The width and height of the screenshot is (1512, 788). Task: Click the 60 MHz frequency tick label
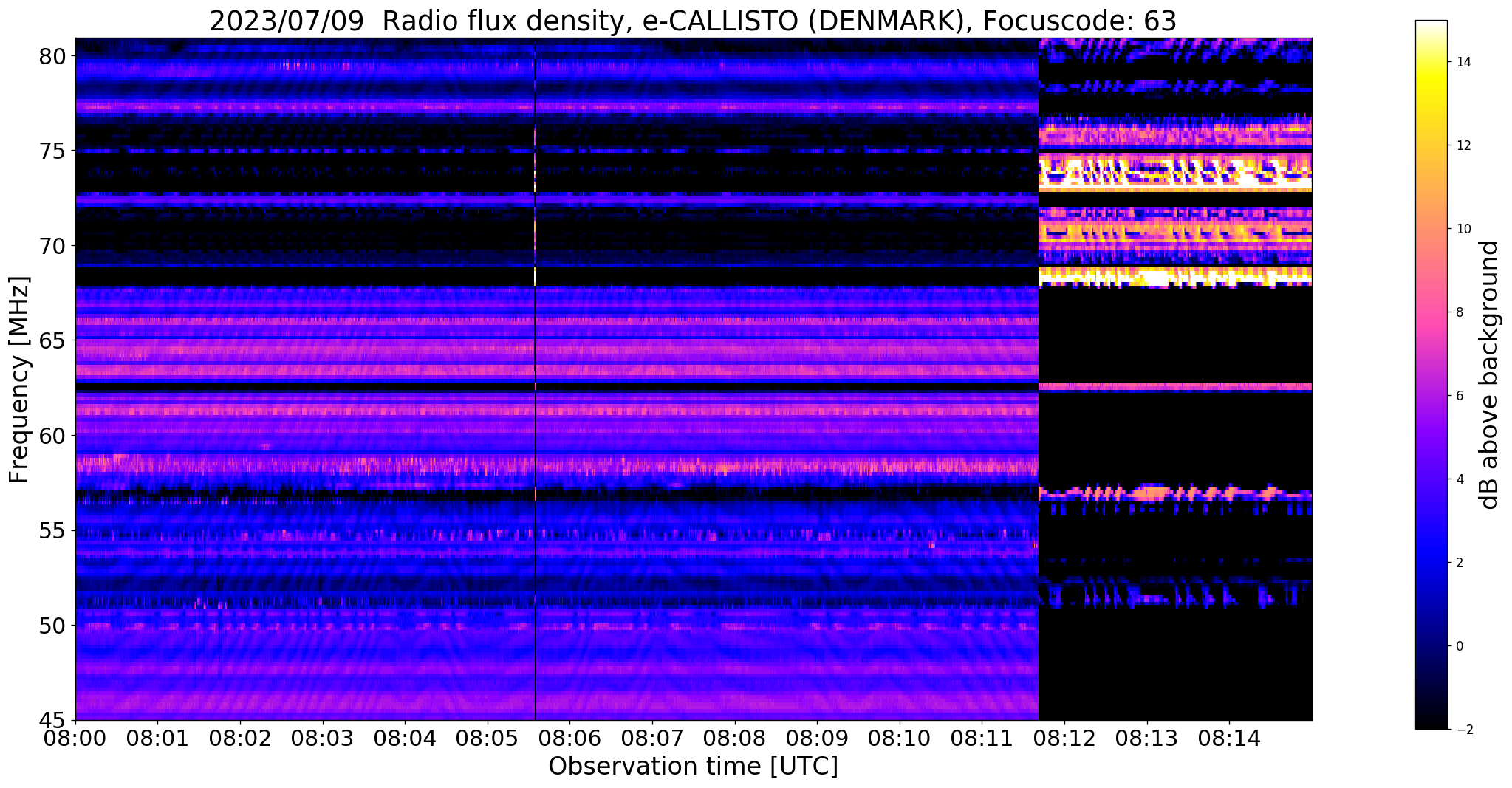52,436
